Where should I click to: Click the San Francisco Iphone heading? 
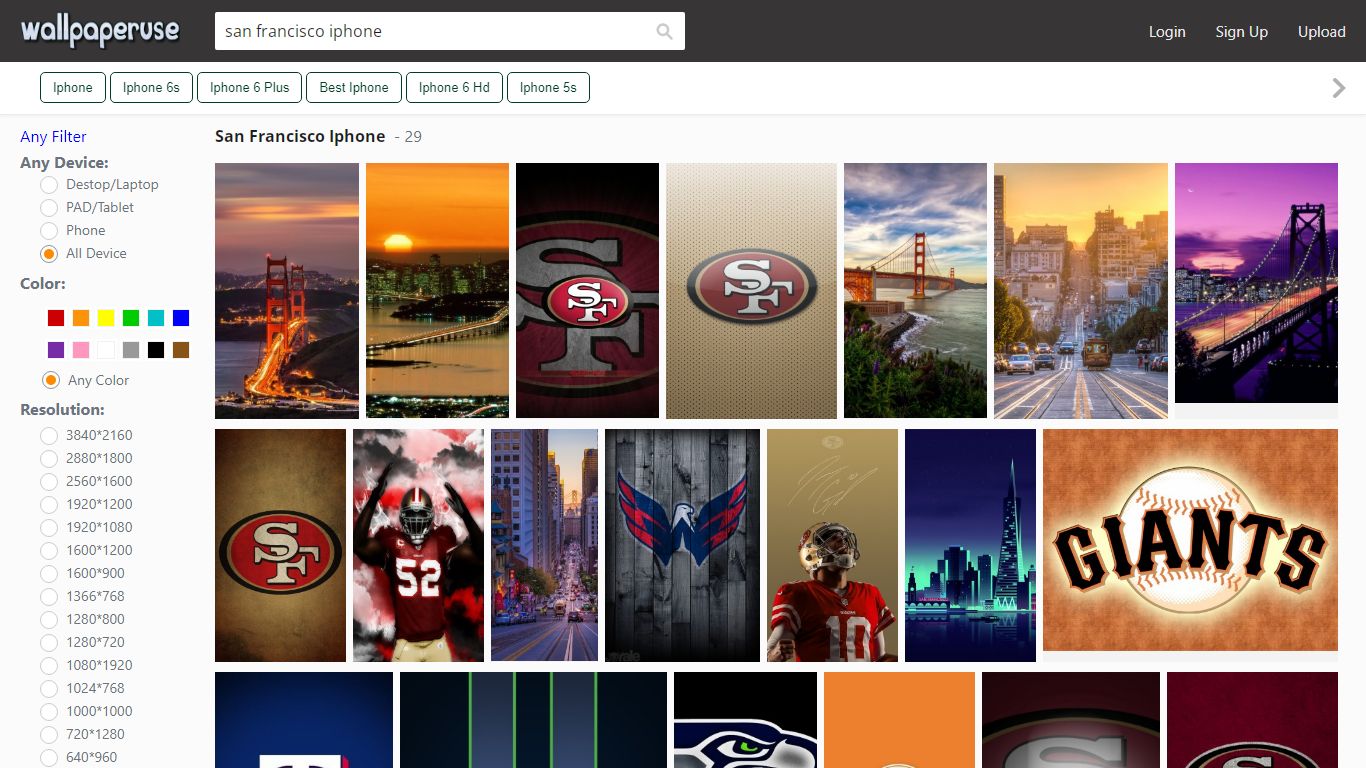(300, 136)
